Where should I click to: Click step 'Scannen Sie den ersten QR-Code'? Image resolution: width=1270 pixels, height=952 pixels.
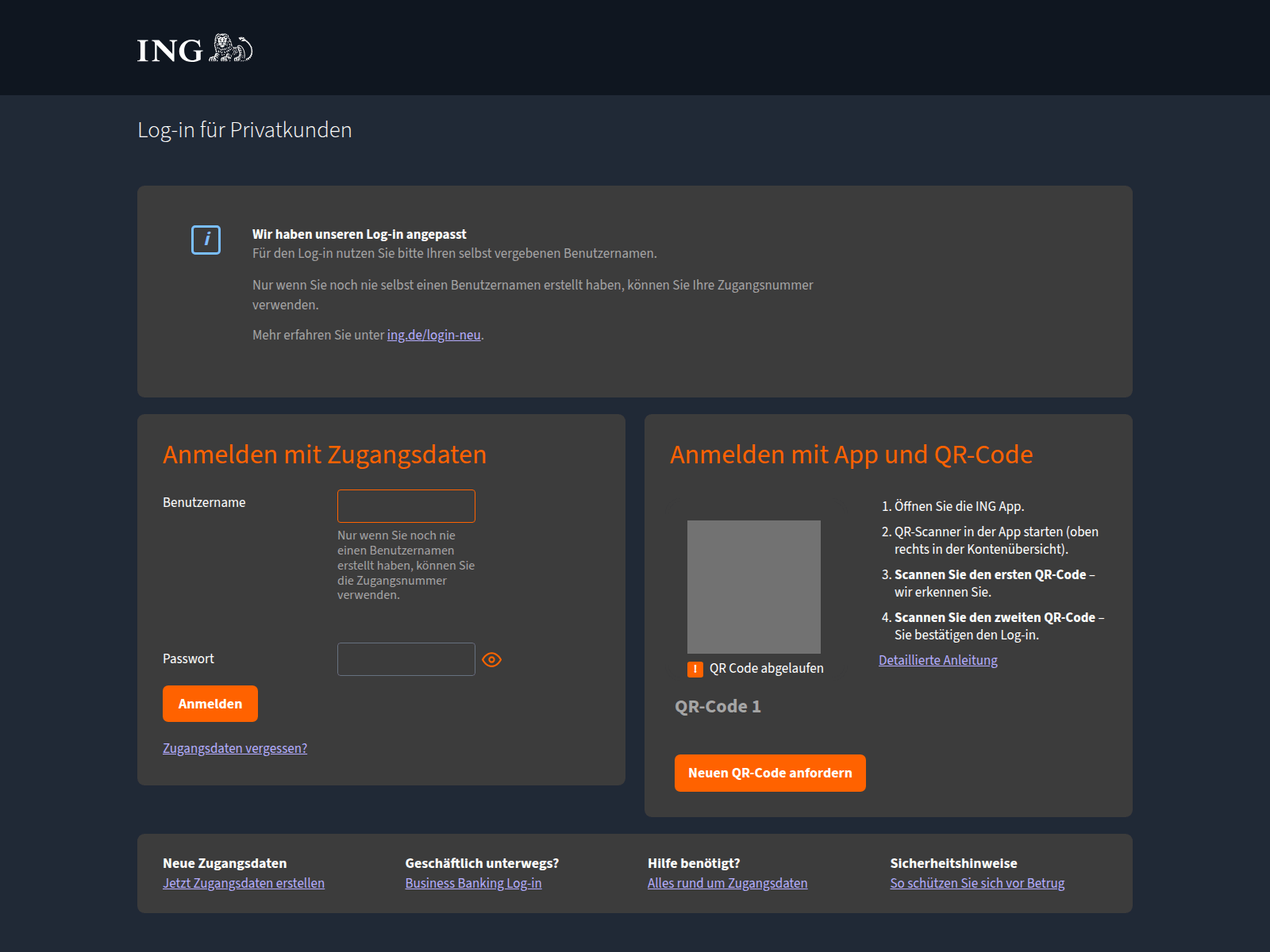tap(991, 574)
